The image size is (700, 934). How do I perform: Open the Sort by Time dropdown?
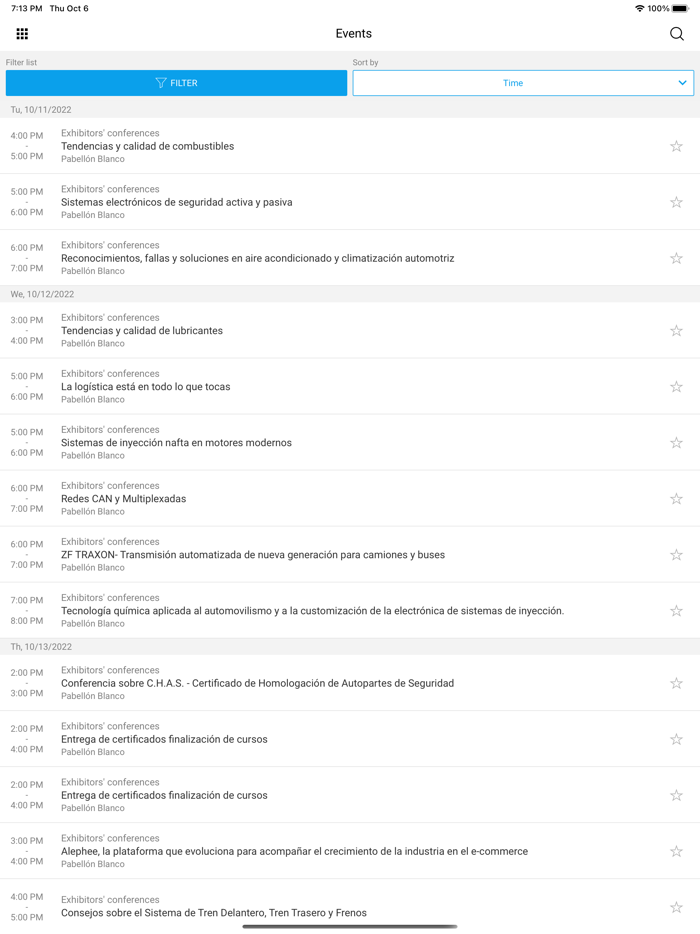[513, 83]
